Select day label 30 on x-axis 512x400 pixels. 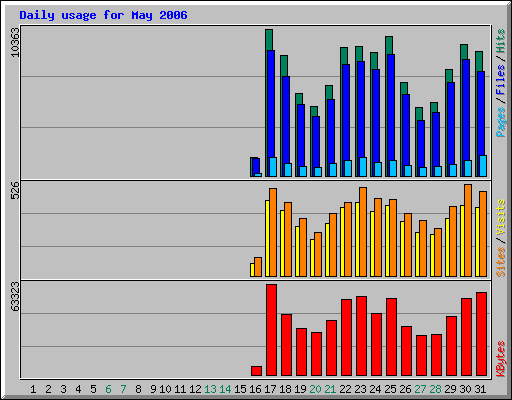[465, 389]
